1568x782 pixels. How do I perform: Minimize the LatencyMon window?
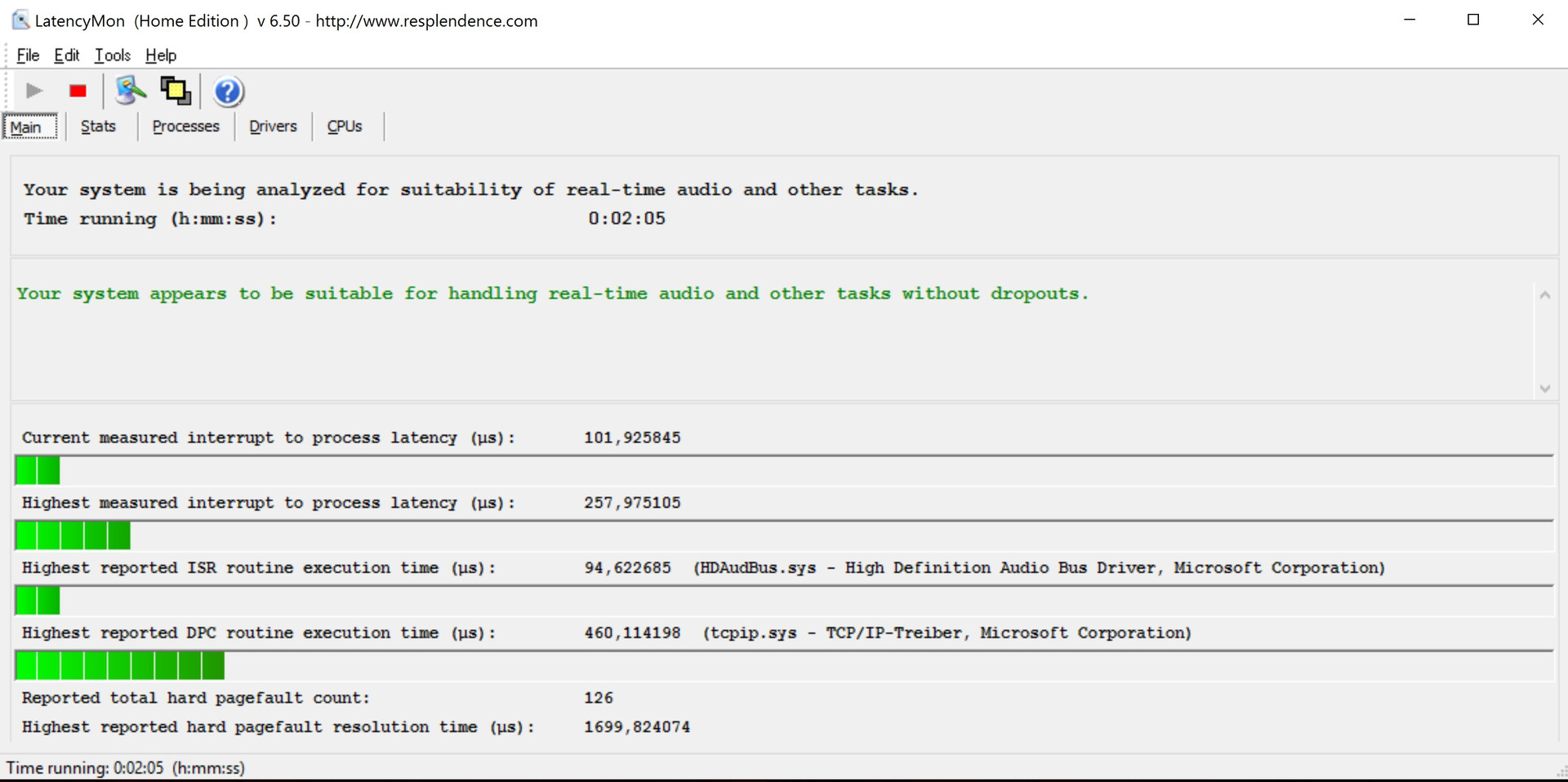pyautogui.click(x=1410, y=20)
